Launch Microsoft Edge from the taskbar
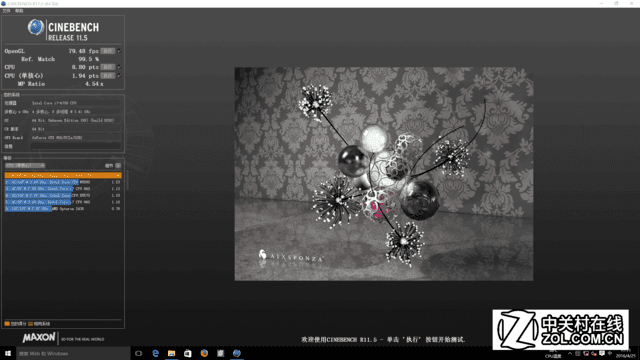640x360 pixels. (x=155, y=353)
